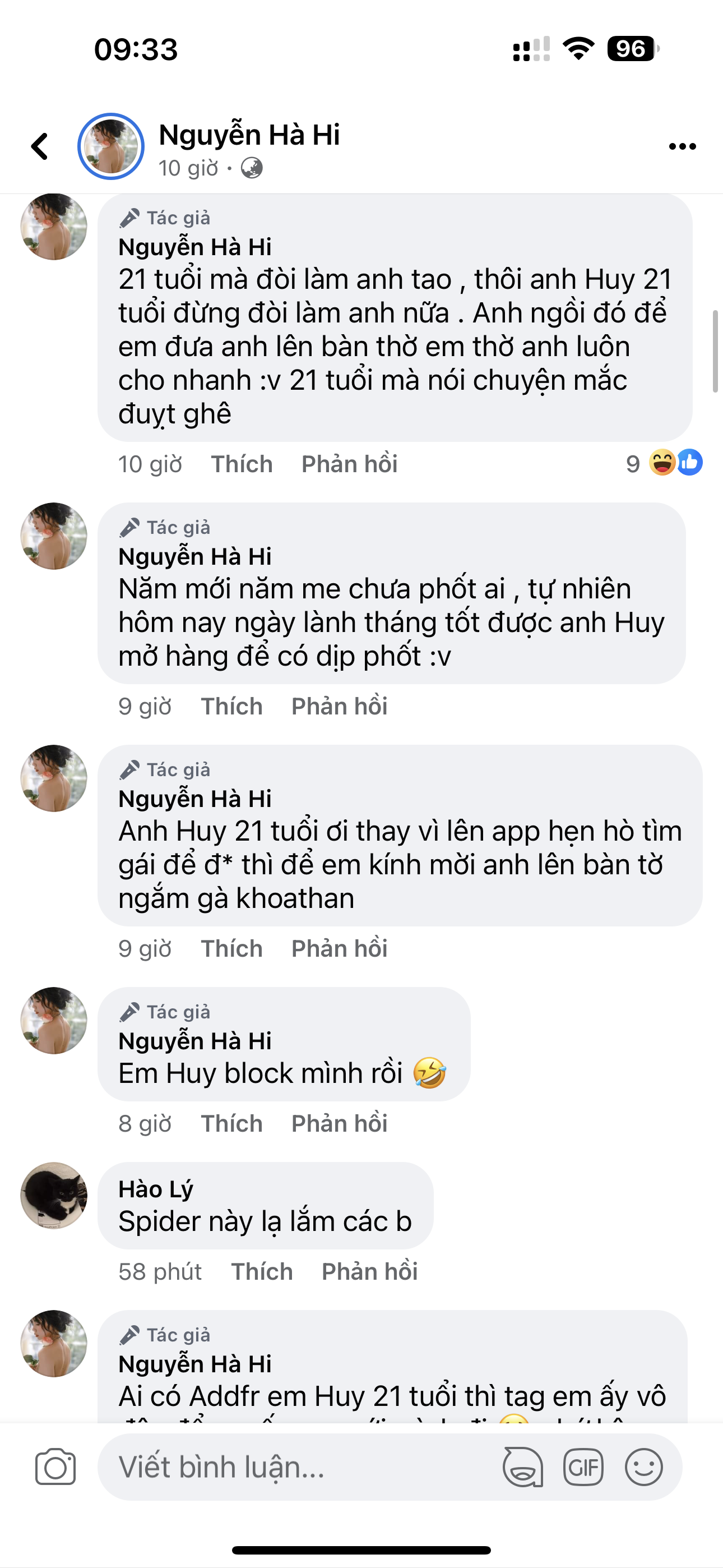Open the three-dot post options menu
This screenshot has height=1568, width=723.
point(682,147)
